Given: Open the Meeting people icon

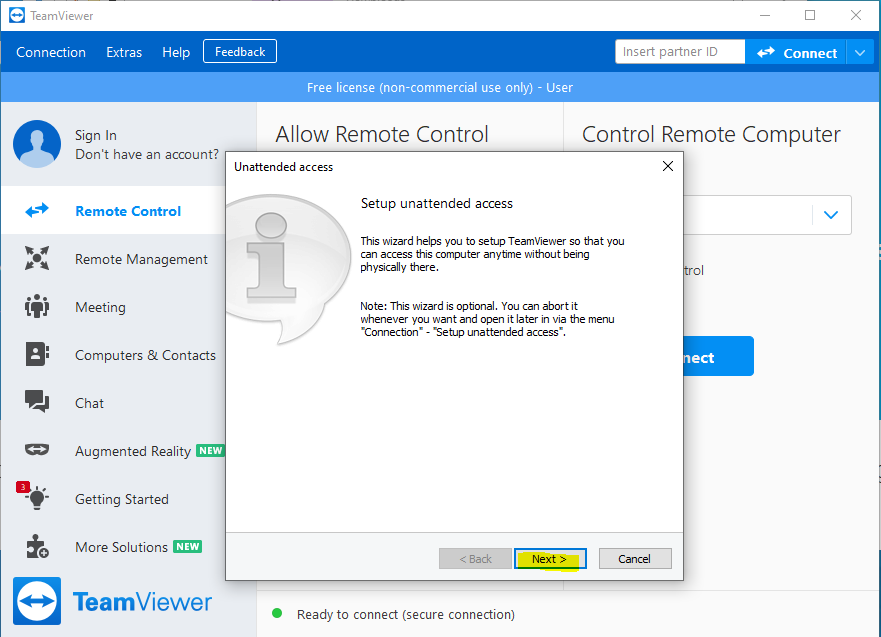Looking at the screenshot, I should 37,307.
